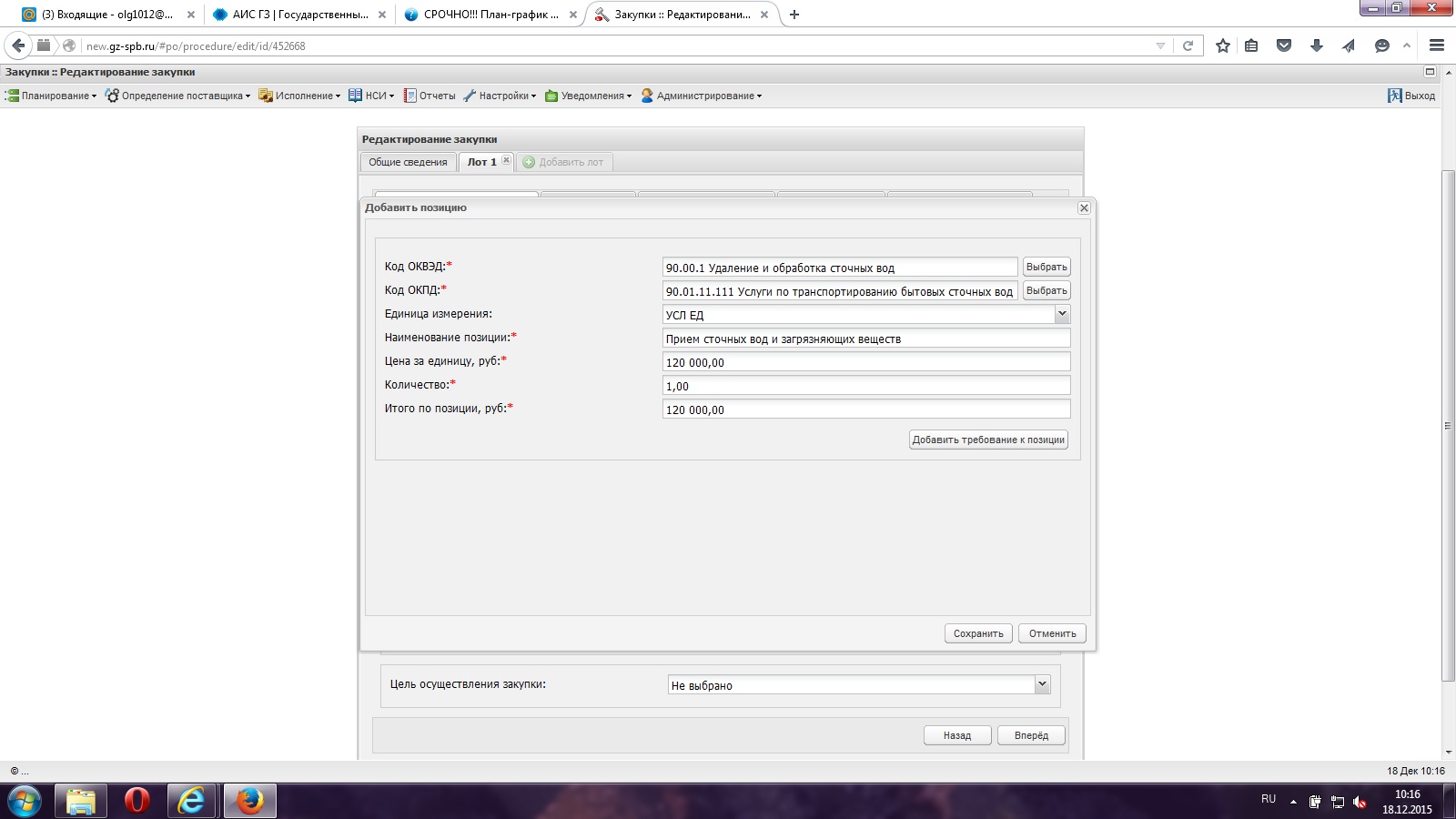Screen dimensions: 1456x819
Task: Click the taskbar clock showing 10:16
Action: coord(1407,794)
